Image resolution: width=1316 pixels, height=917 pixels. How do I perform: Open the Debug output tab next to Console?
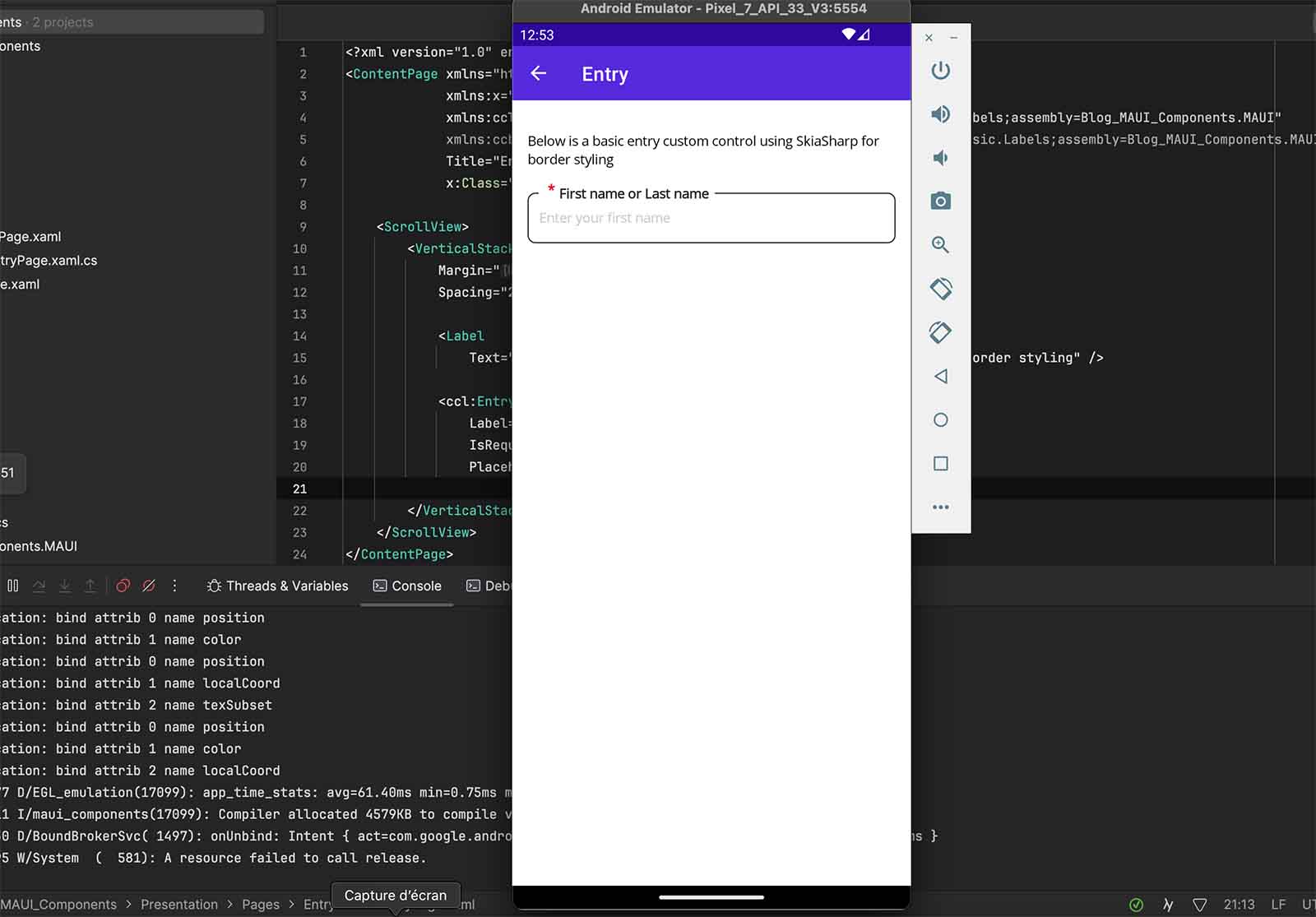tap(489, 586)
